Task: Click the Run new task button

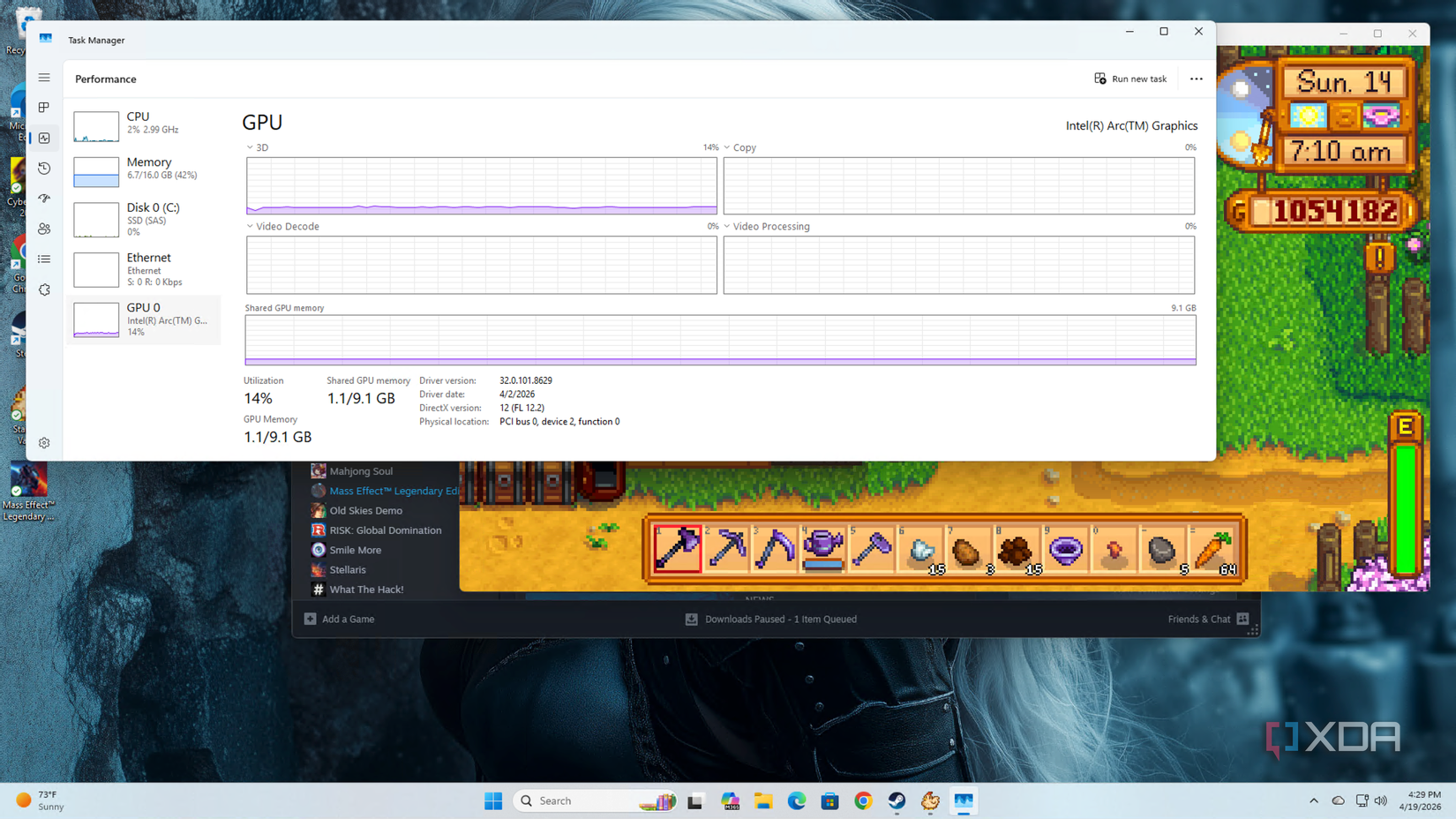Action: tap(1130, 79)
